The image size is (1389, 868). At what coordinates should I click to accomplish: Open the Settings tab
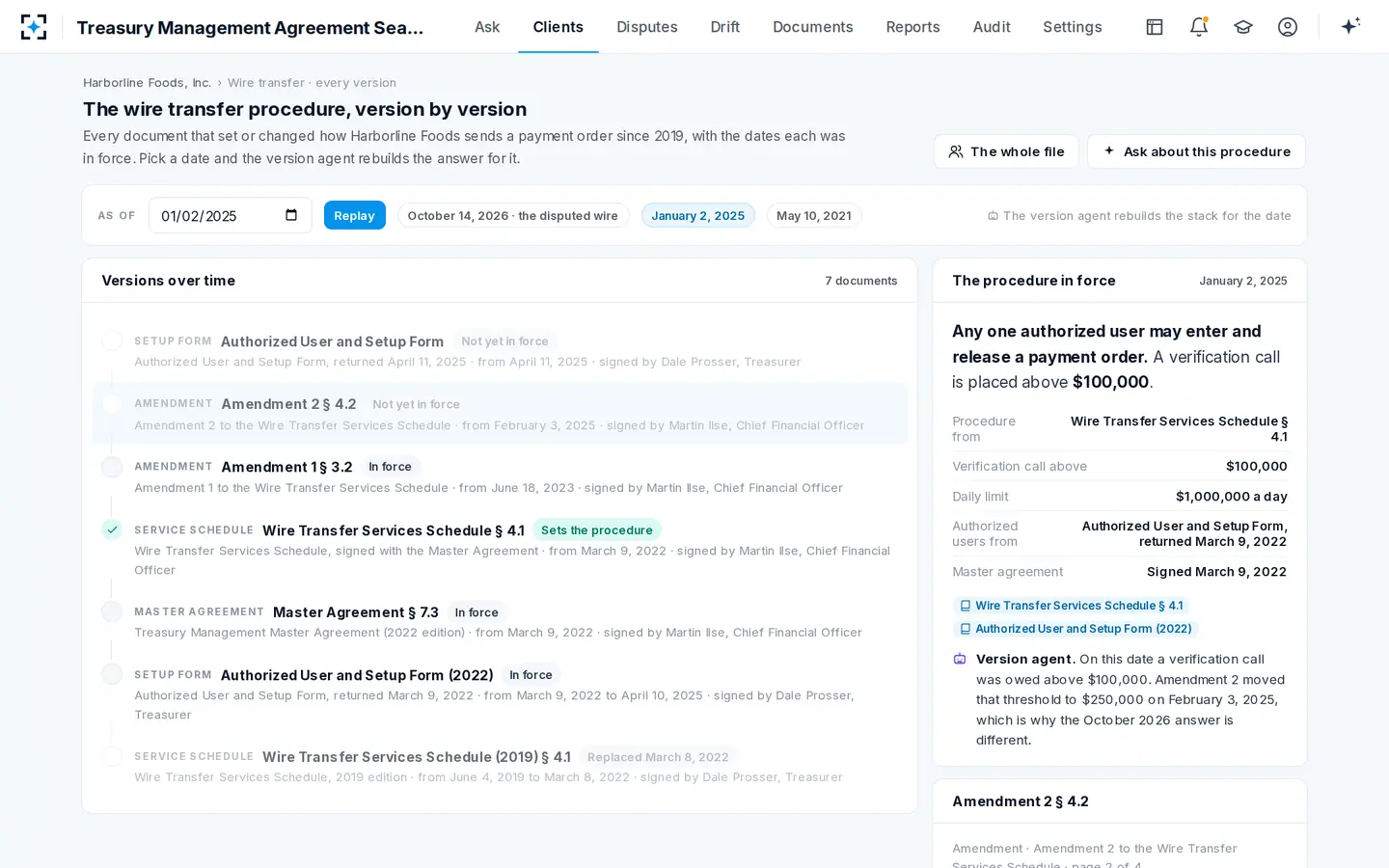[x=1073, y=27]
